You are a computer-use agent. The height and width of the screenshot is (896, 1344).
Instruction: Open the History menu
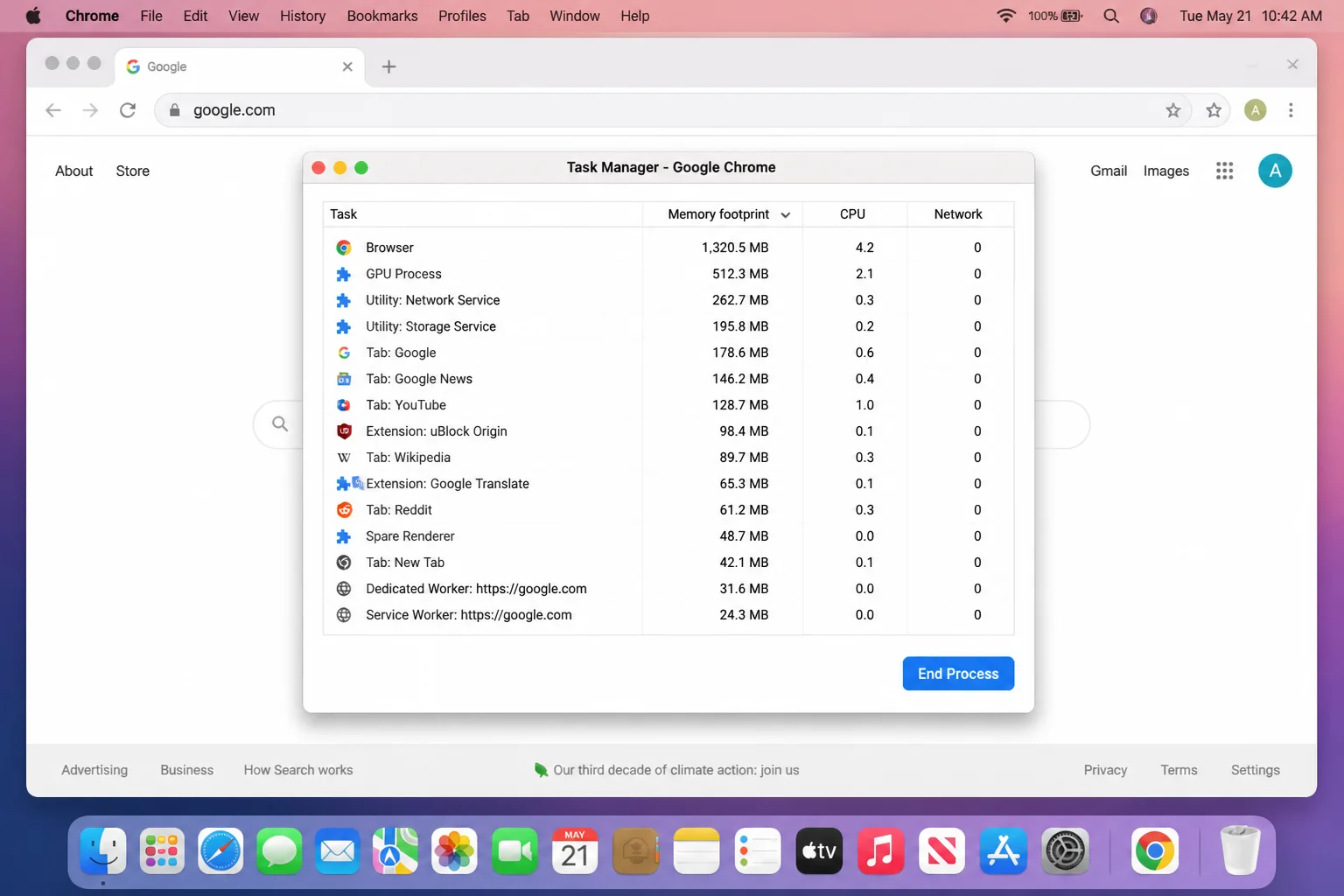click(303, 16)
